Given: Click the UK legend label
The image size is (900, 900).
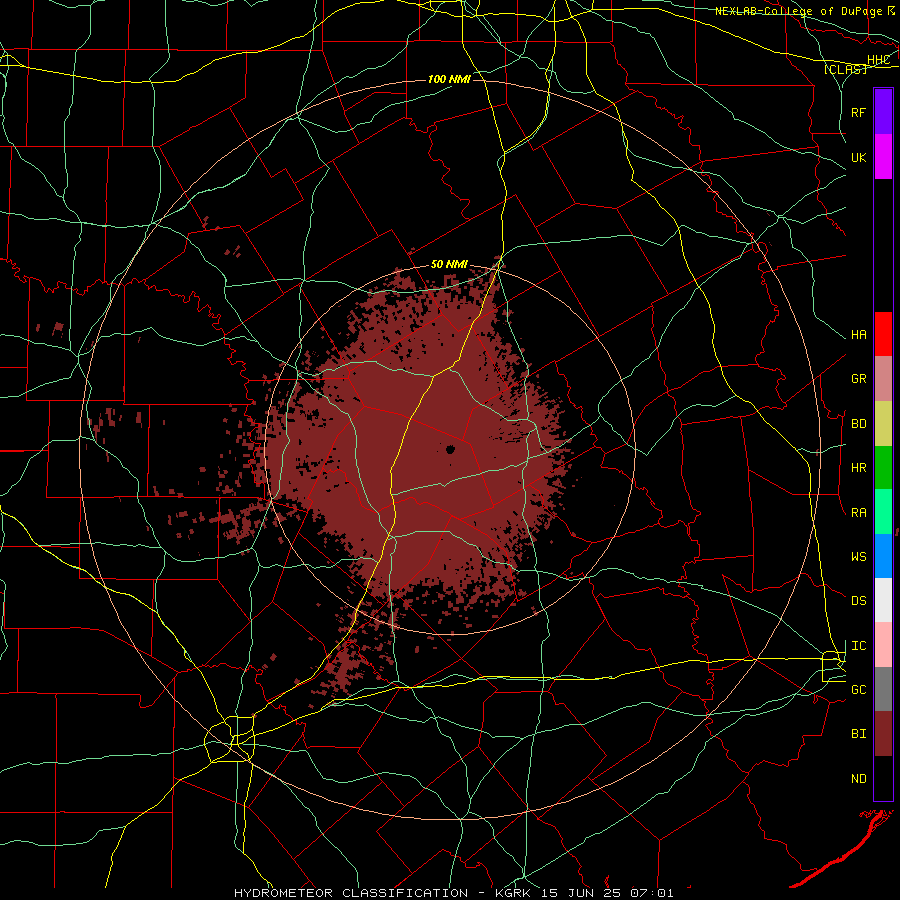Looking at the screenshot, I should pos(859,157).
